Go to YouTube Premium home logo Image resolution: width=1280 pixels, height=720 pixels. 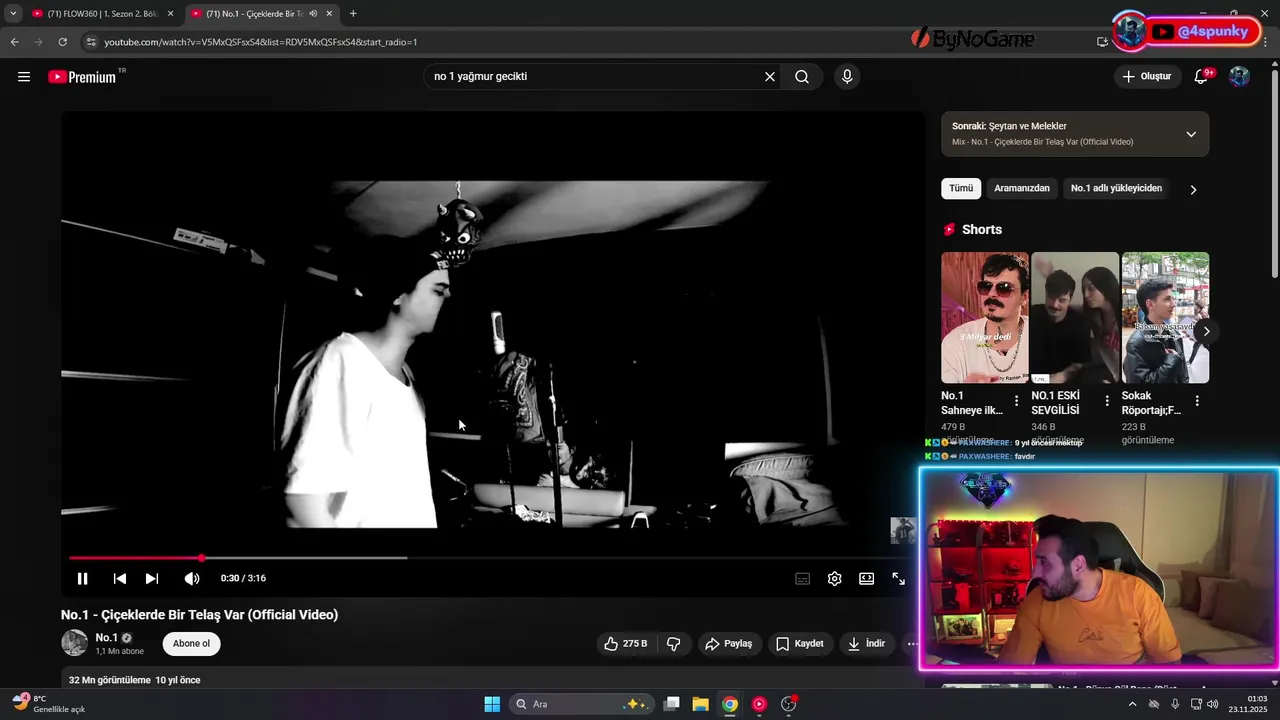point(82,77)
